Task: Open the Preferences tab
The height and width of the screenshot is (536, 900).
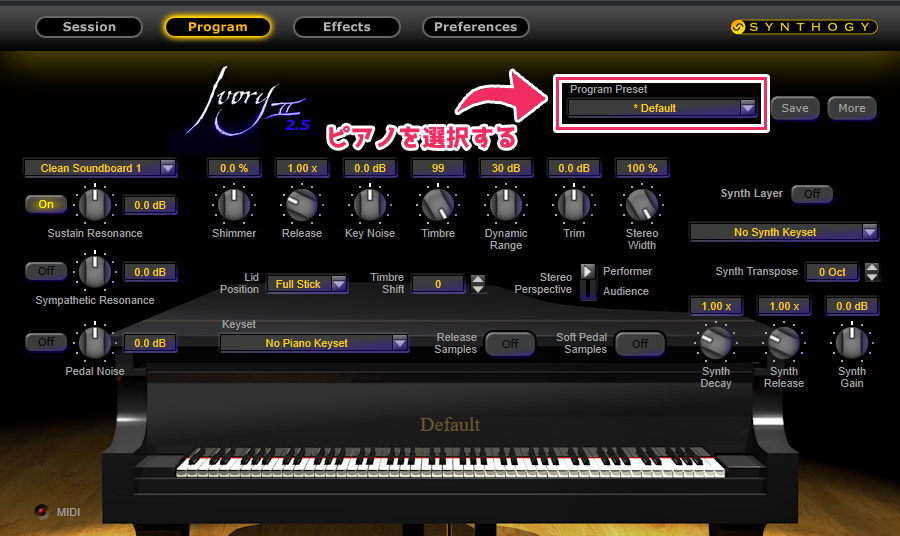Action: (475, 27)
